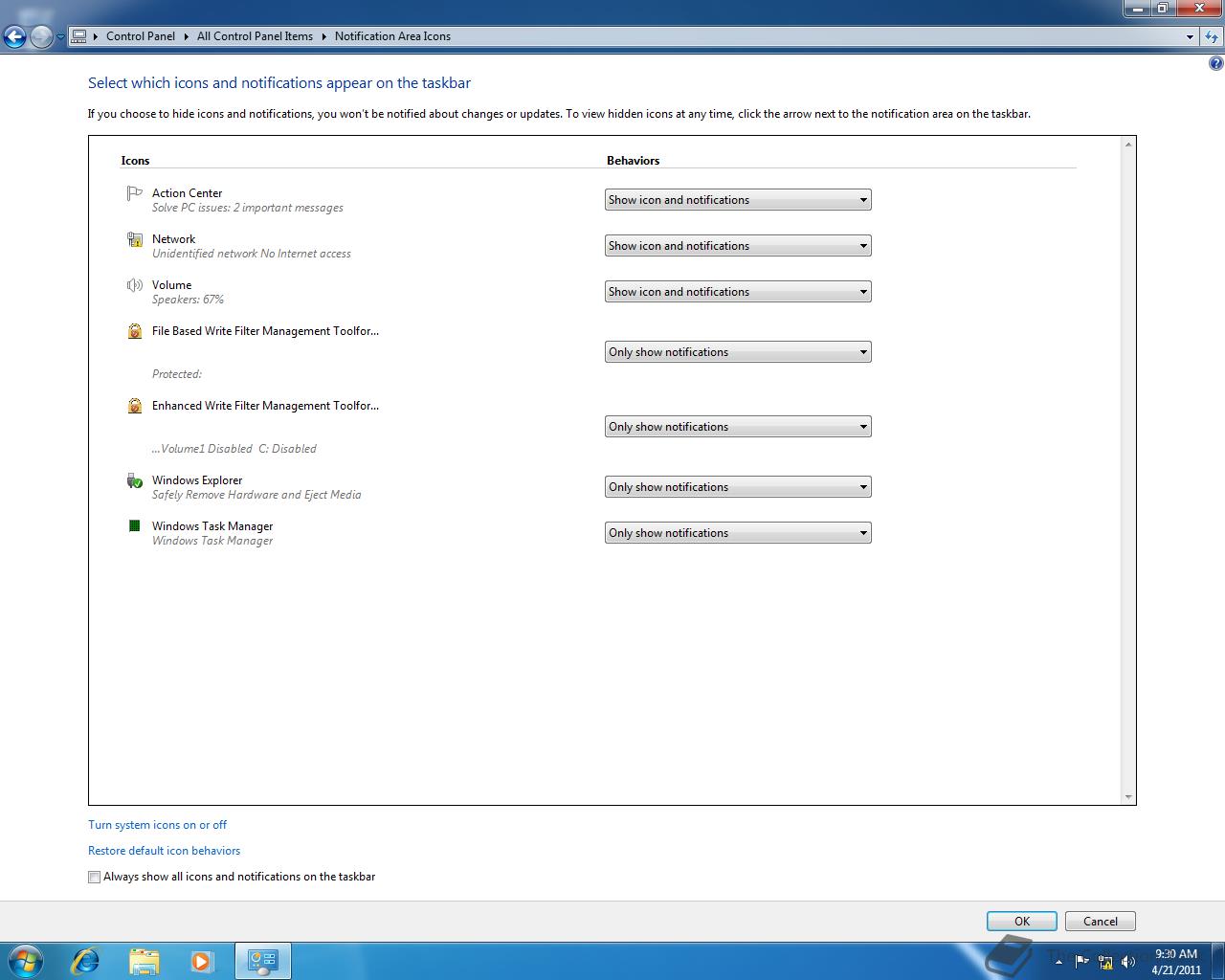
Task: Click the computer icon in address bar
Action: pyautogui.click(x=79, y=36)
